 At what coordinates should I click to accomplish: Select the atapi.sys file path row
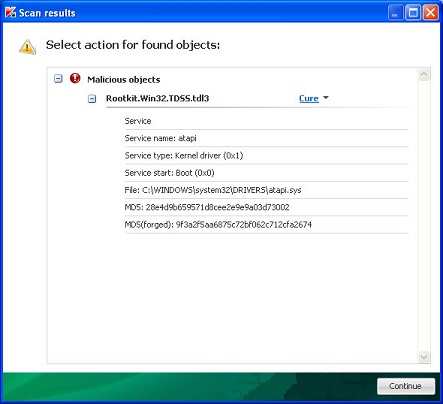tap(266, 190)
